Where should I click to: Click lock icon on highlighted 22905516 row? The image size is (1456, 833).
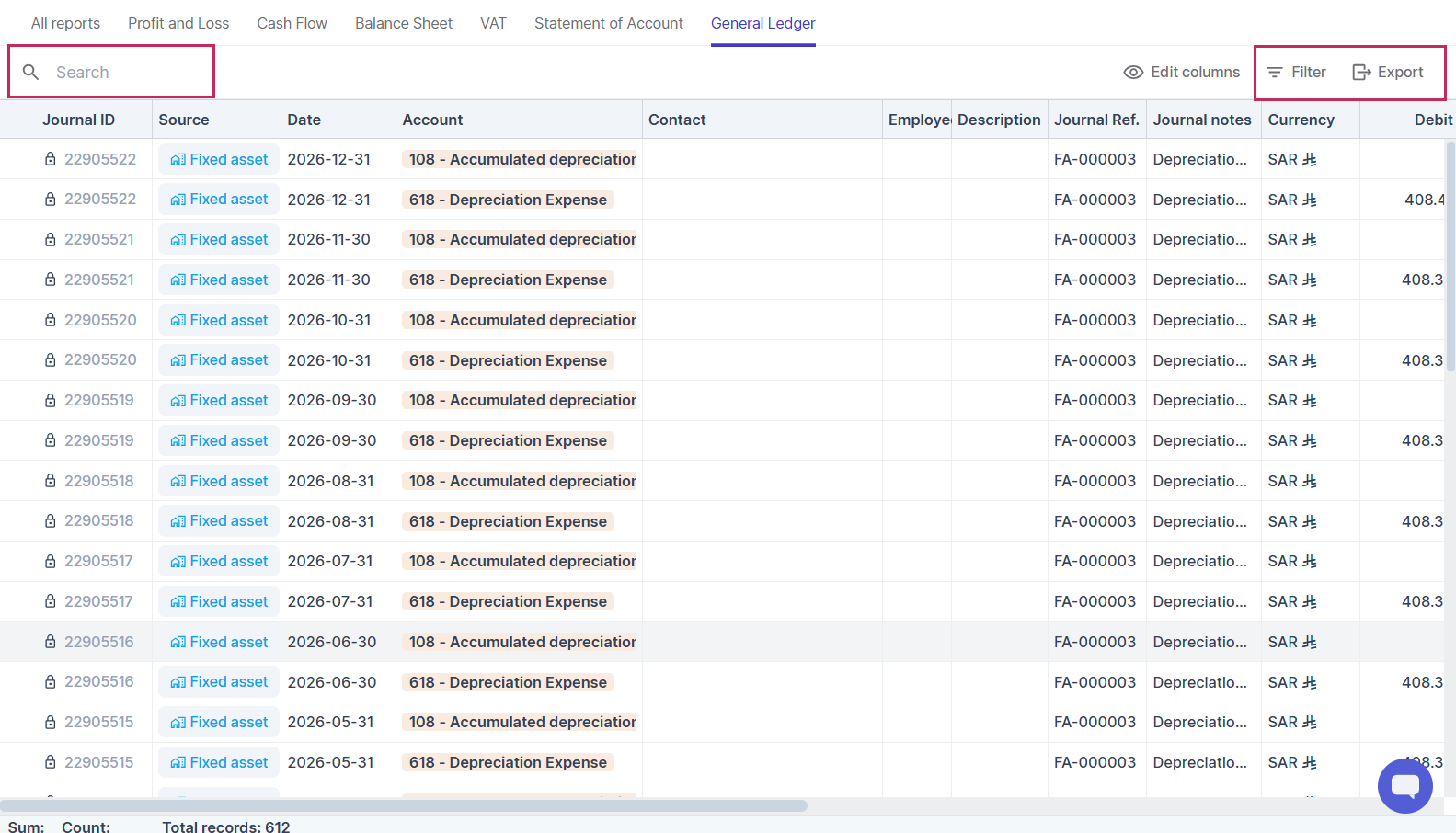(x=51, y=642)
